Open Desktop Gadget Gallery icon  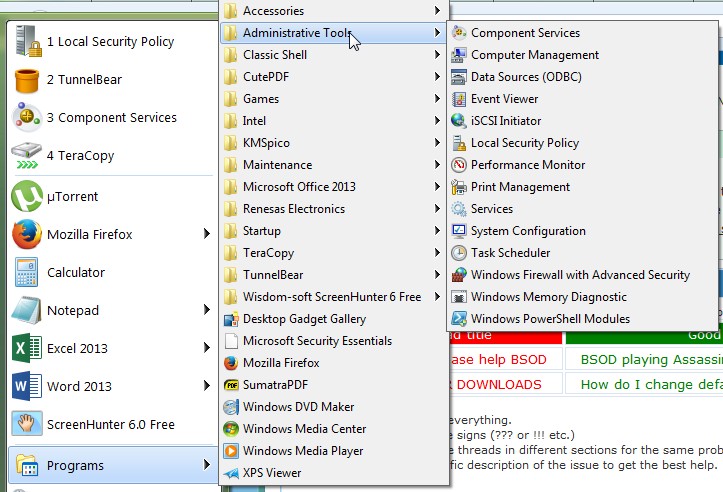(x=231, y=319)
